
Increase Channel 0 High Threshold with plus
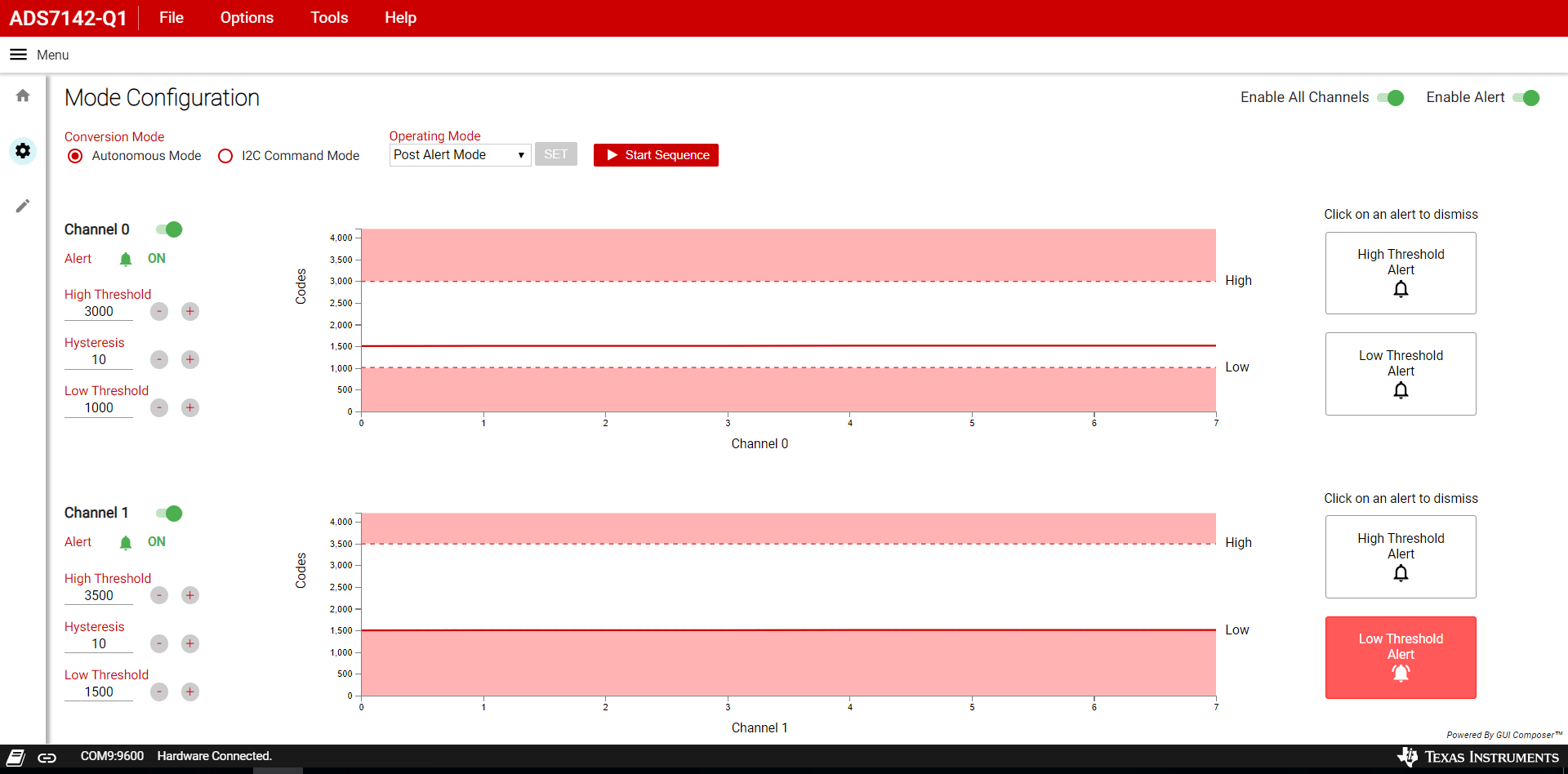click(x=190, y=311)
